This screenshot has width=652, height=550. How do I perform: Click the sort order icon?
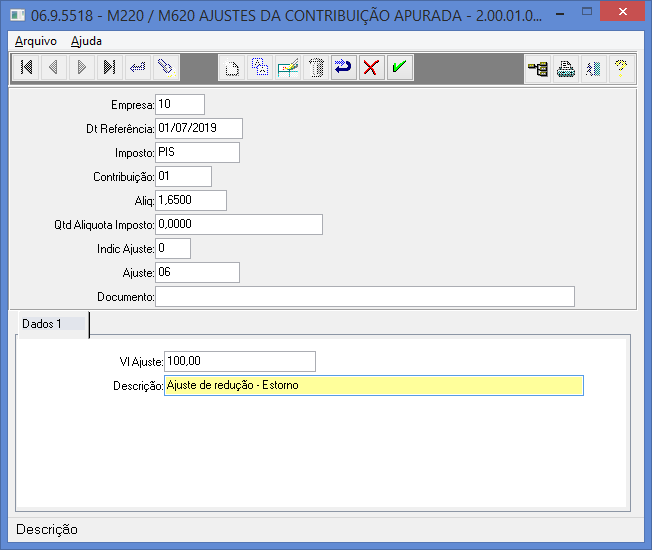593,68
